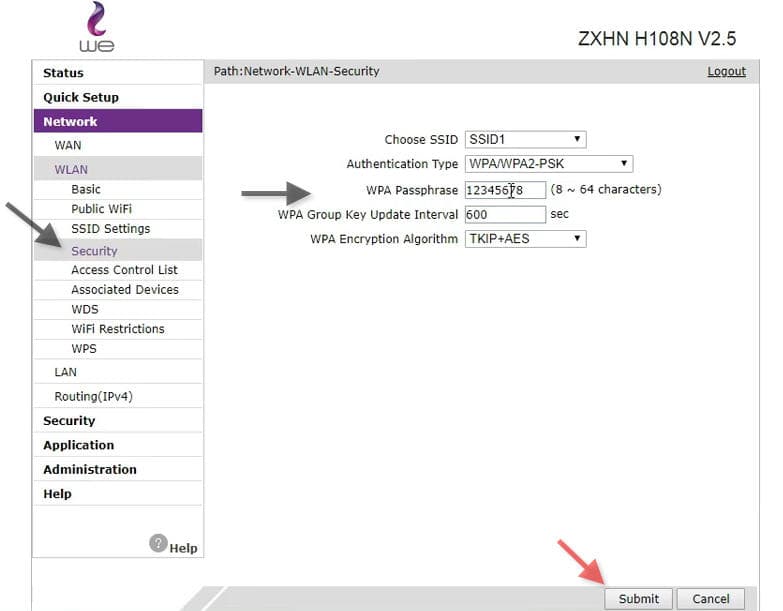The width and height of the screenshot is (783, 611).
Task: Select the Network menu section
Action: point(118,121)
